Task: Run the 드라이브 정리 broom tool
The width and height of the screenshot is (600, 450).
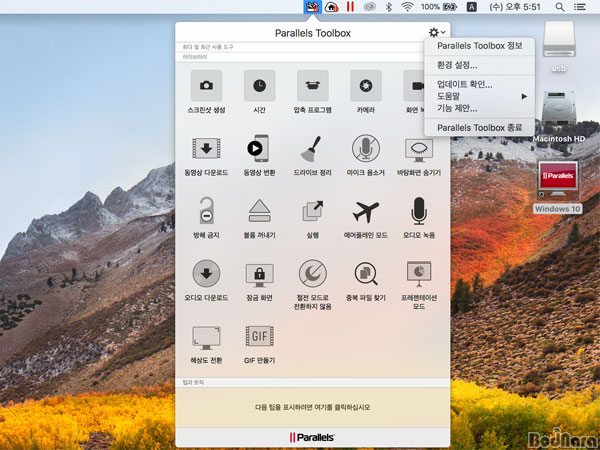Action: (x=312, y=156)
